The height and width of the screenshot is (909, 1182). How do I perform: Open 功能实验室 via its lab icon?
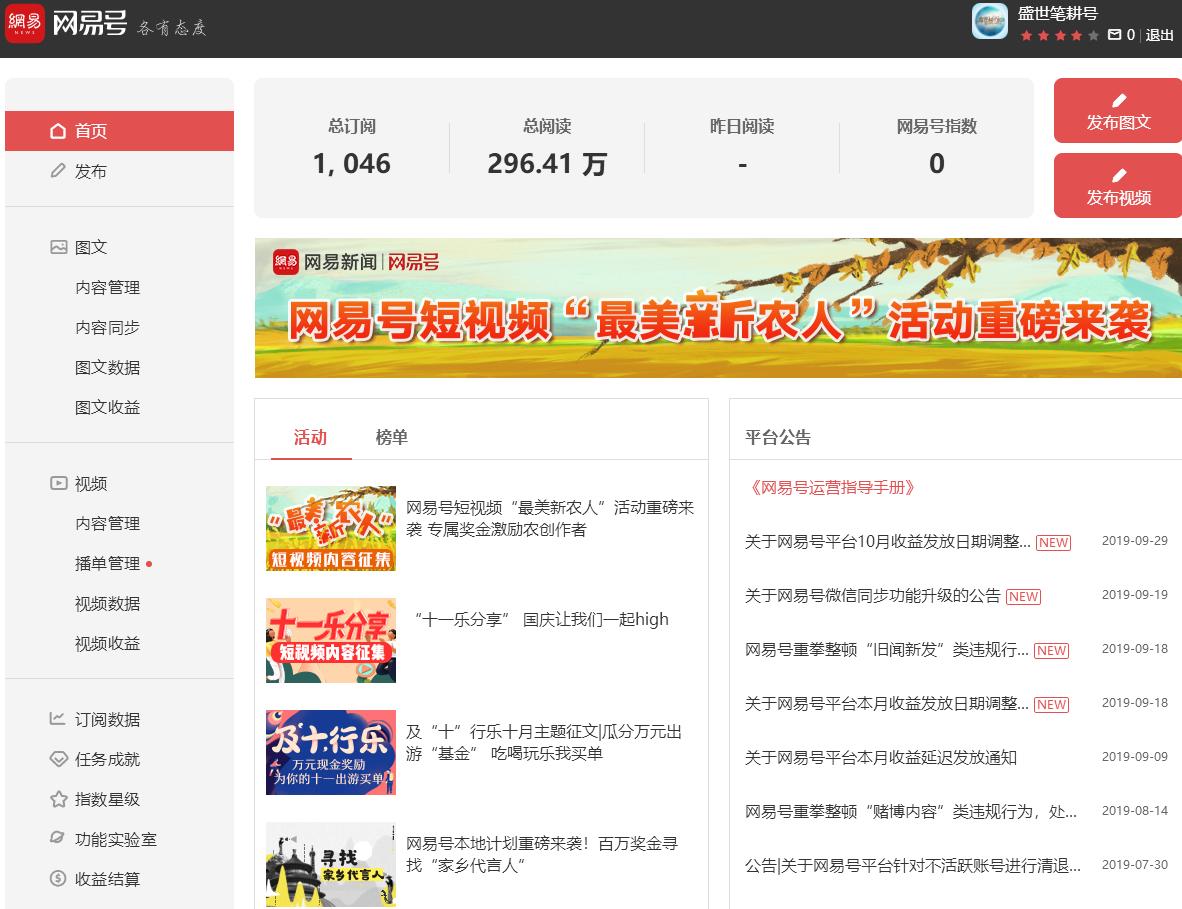tap(58, 839)
